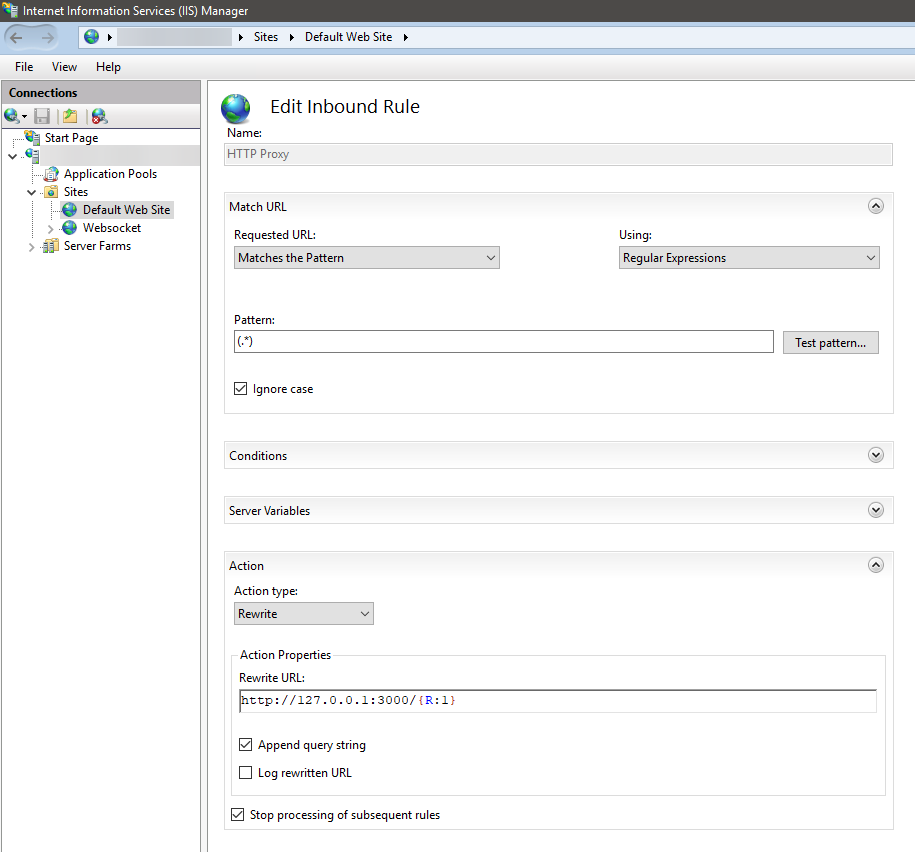915x852 pixels.
Task: Click Default Web Site in the breadcrumb
Action: 348,37
